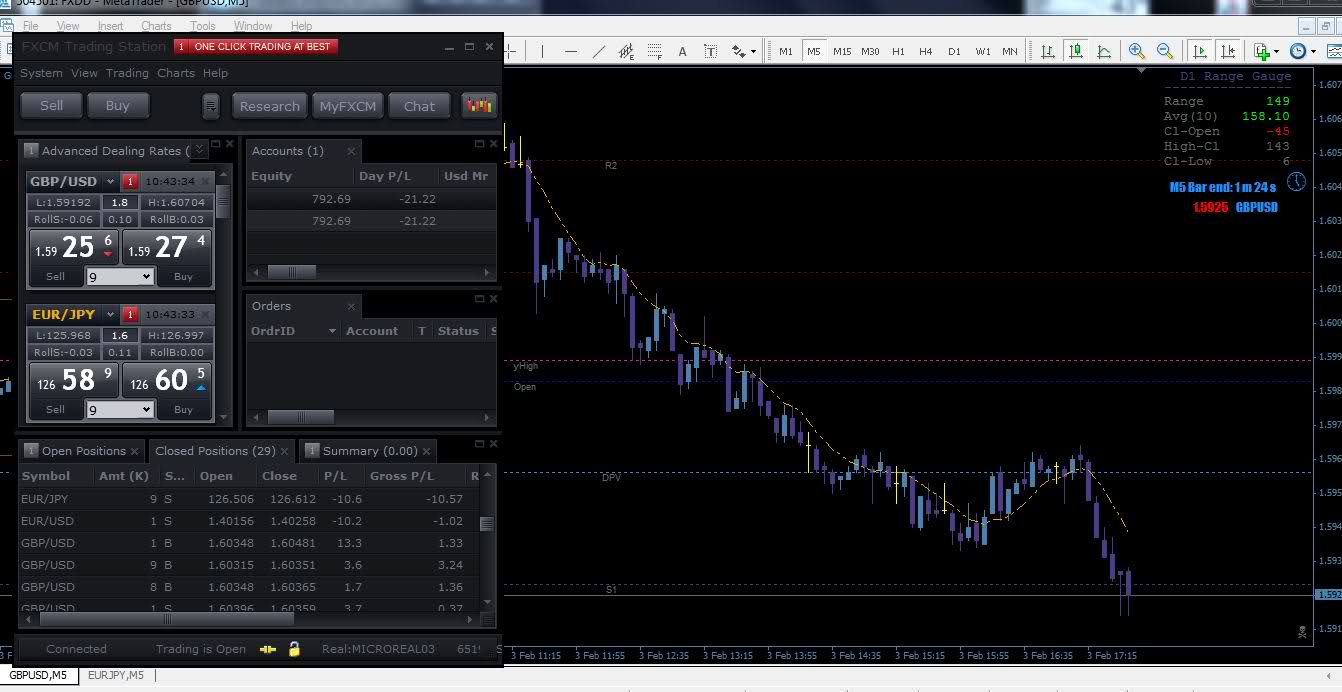The height and width of the screenshot is (692, 1342).
Task: Click the MyFXCM button
Action: coord(347,106)
